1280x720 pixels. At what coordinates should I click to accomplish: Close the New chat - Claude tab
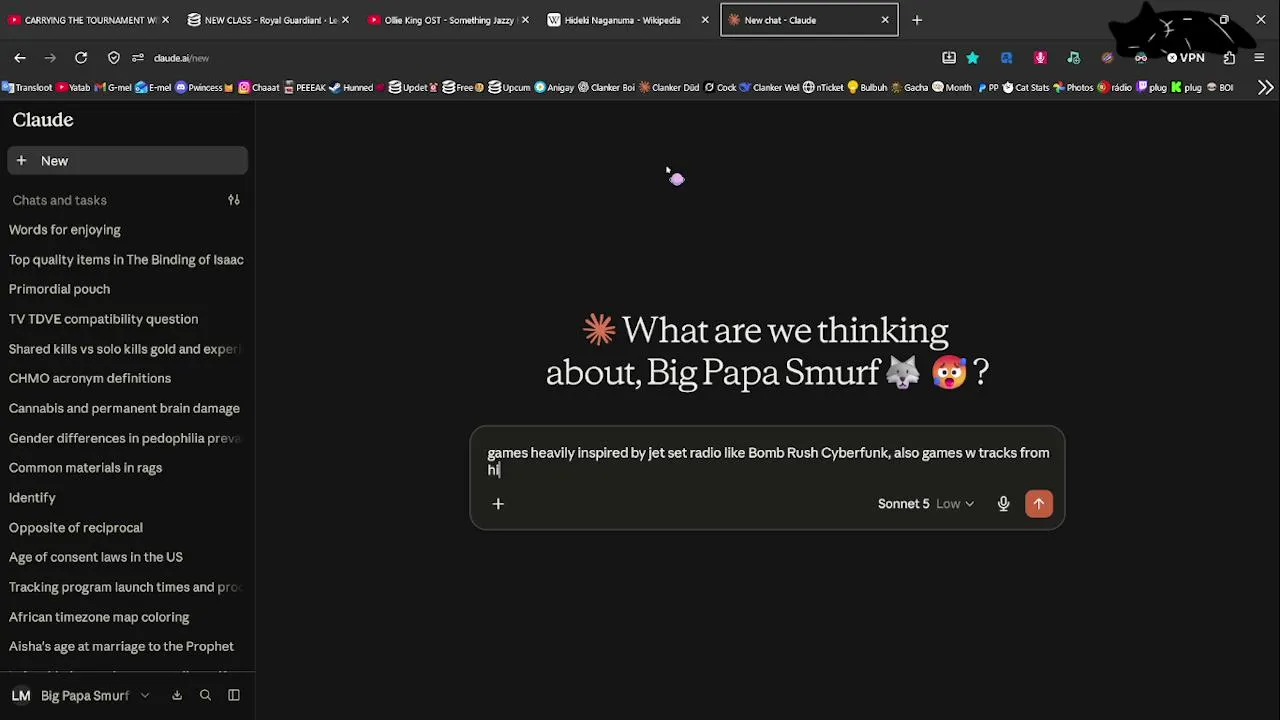tap(885, 20)
